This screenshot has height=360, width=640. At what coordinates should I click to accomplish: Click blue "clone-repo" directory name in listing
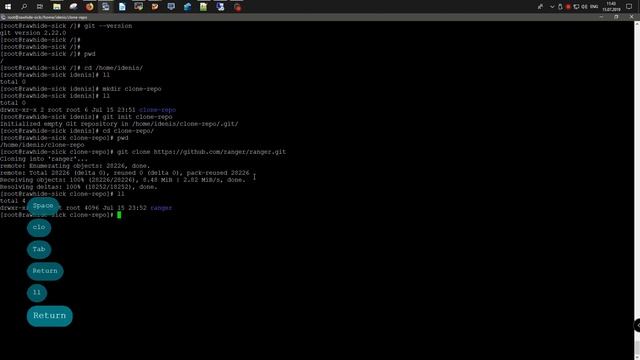(x=158, y=110)
